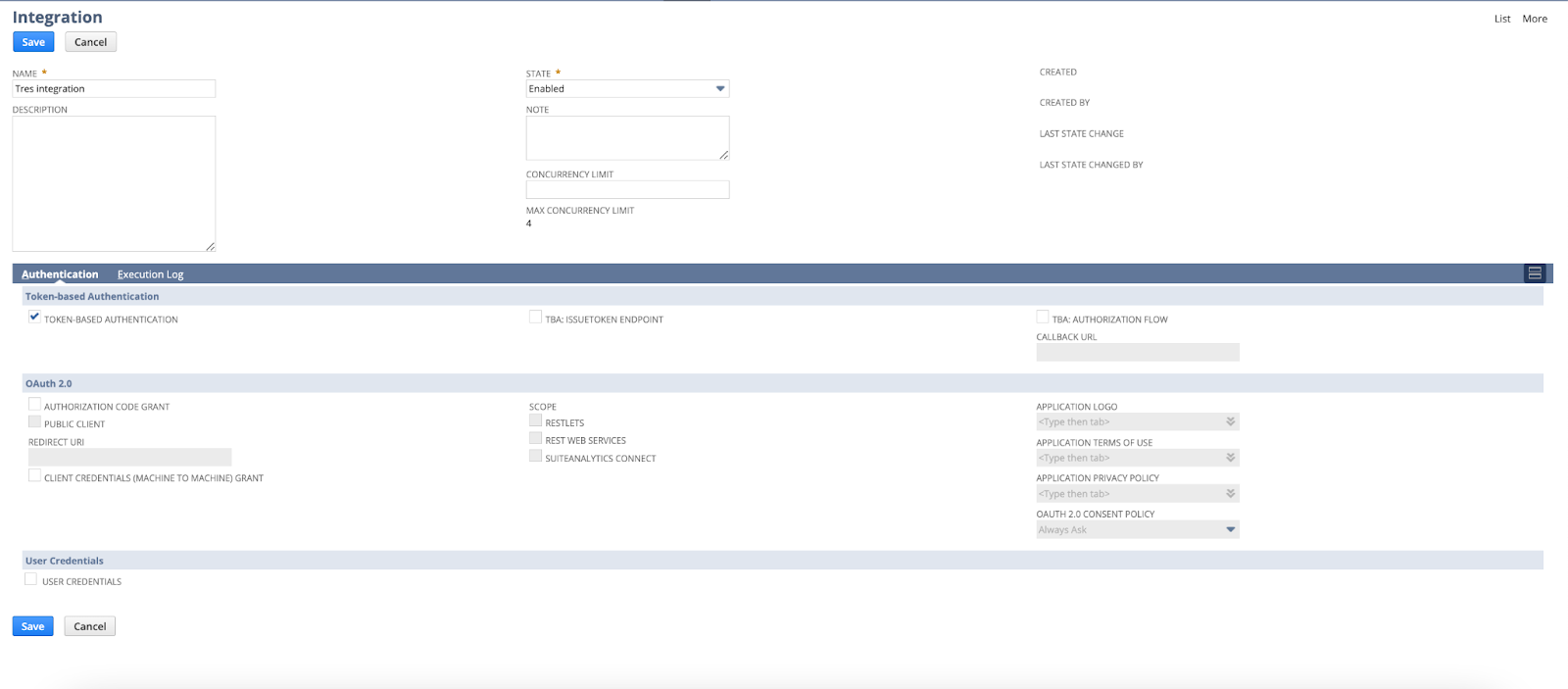Open the OAuth 2.0 Consent Policy dropdown
The image size is (1568, 689).
pos(1230,530)
